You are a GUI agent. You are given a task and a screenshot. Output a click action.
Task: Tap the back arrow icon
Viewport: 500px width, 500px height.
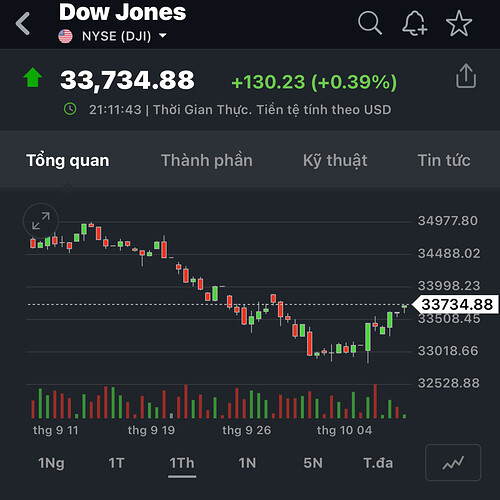(x=23, y=24)
